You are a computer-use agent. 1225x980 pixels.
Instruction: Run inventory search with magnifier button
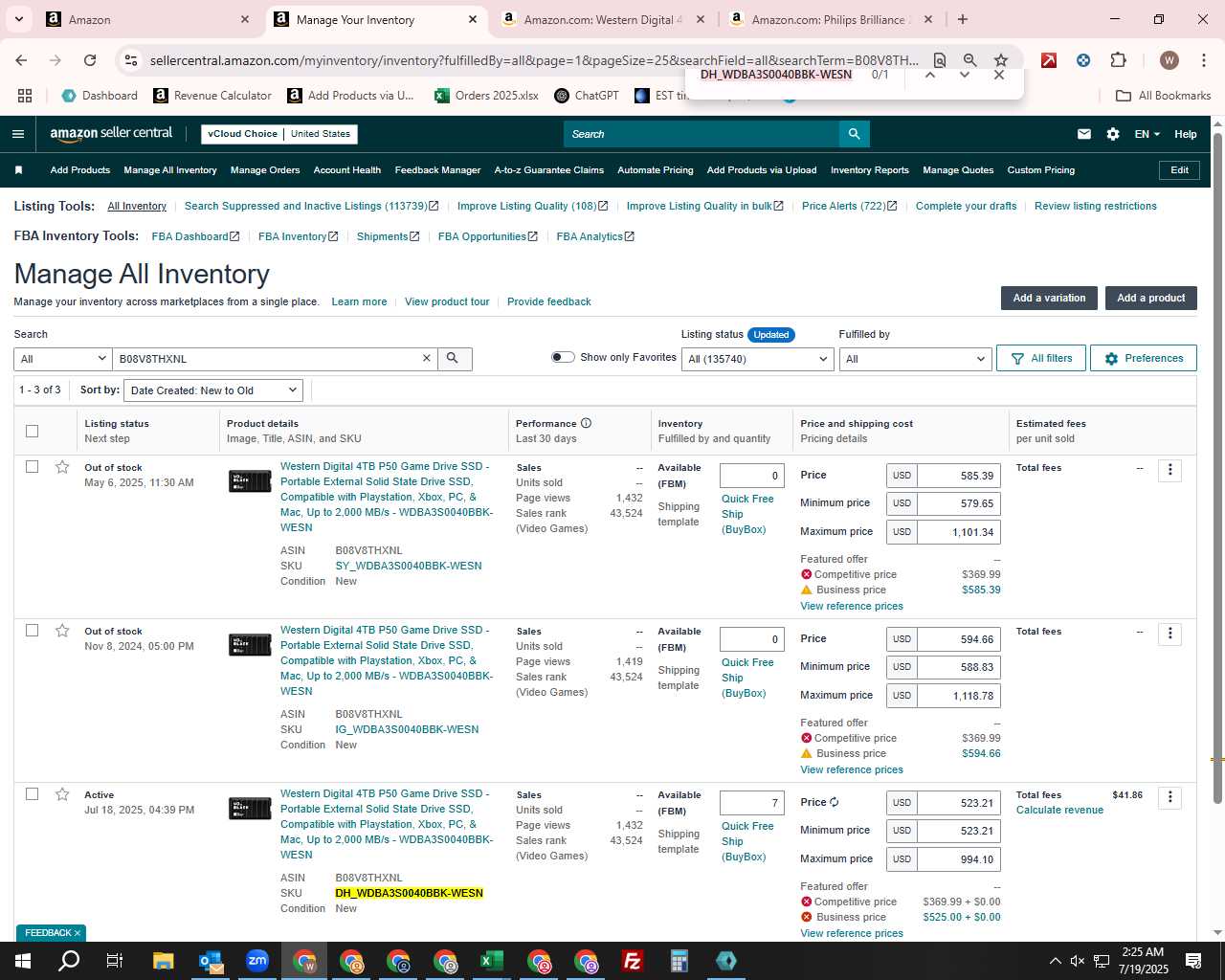[x=454, y=358]
